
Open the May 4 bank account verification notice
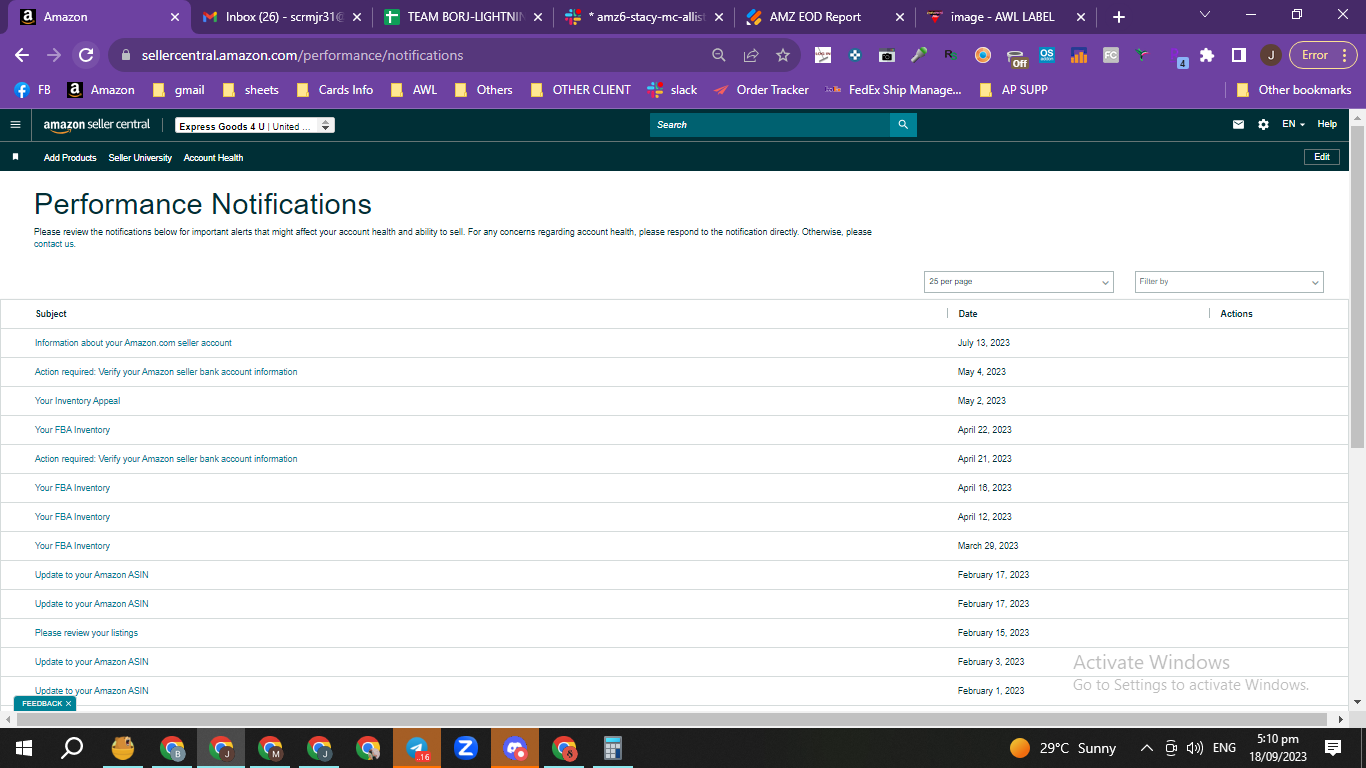(x=166, y=372)
